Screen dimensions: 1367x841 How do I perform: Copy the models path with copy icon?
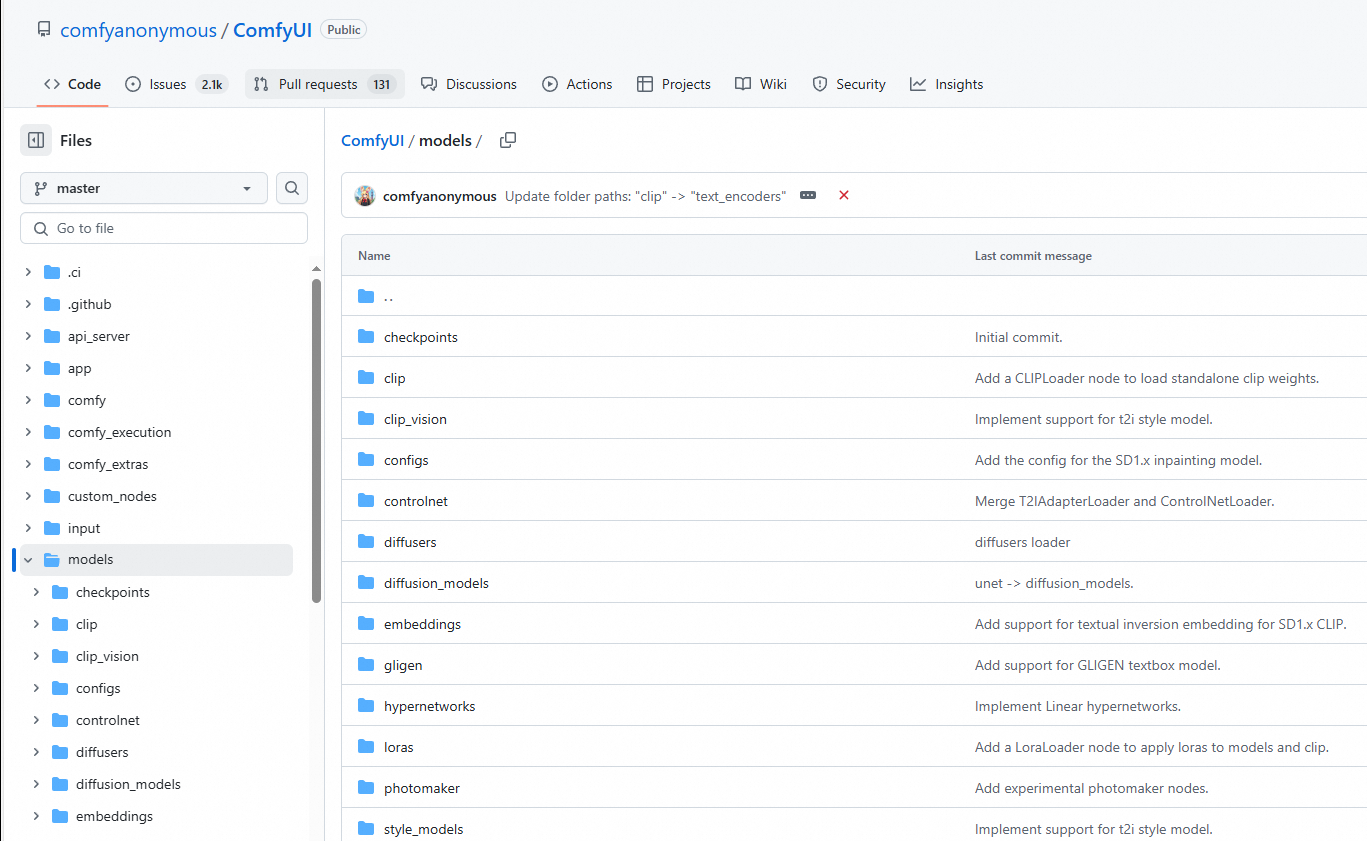(x=508, y=141)
